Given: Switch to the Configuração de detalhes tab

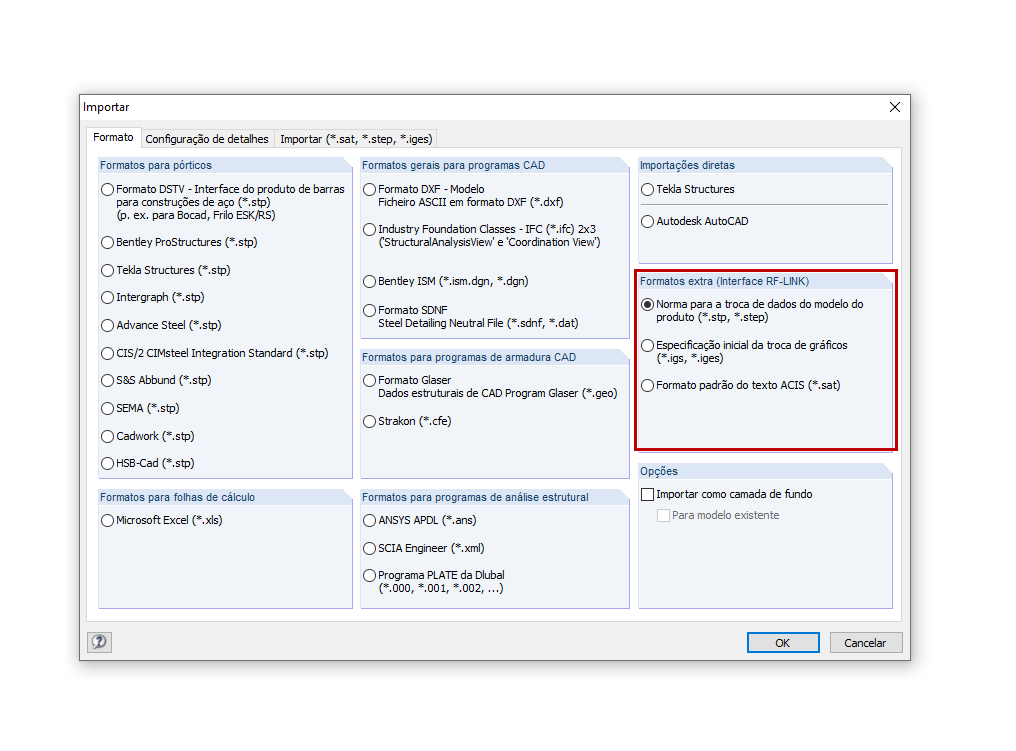Looking at the screenshot, I should 207,139.
